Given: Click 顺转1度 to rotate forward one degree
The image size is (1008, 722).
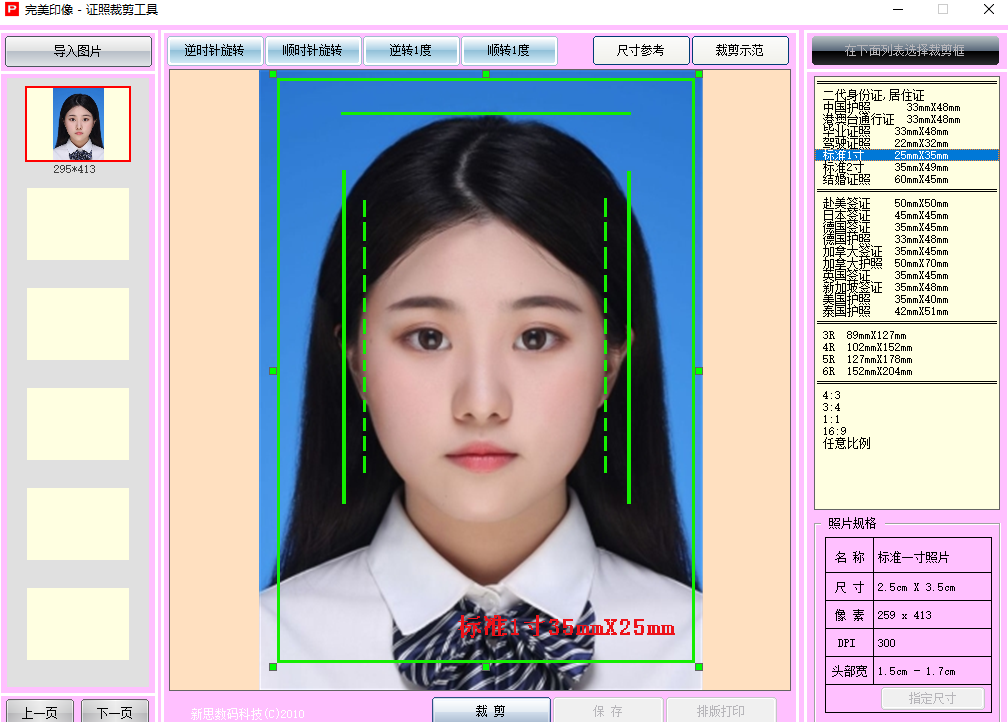Looking at the screenshot, I should click(x=508, y=51).
